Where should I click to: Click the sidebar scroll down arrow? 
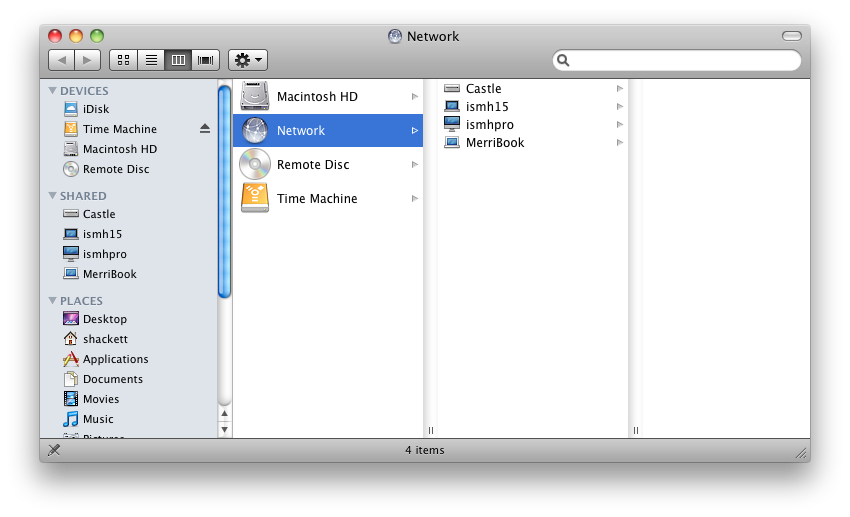[224, 430]
